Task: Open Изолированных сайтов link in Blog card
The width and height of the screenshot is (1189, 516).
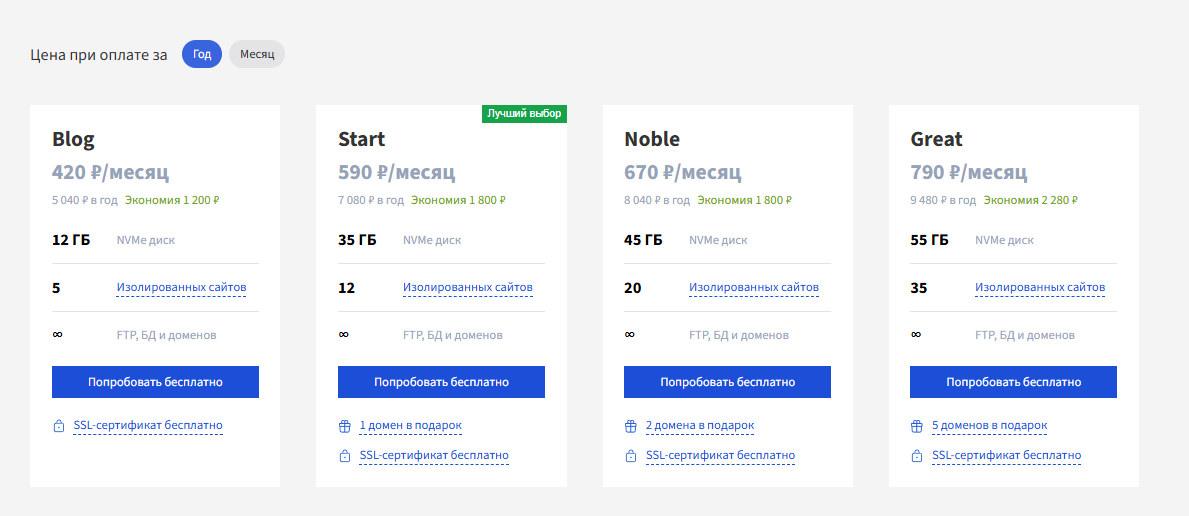Action: point(181,288)
